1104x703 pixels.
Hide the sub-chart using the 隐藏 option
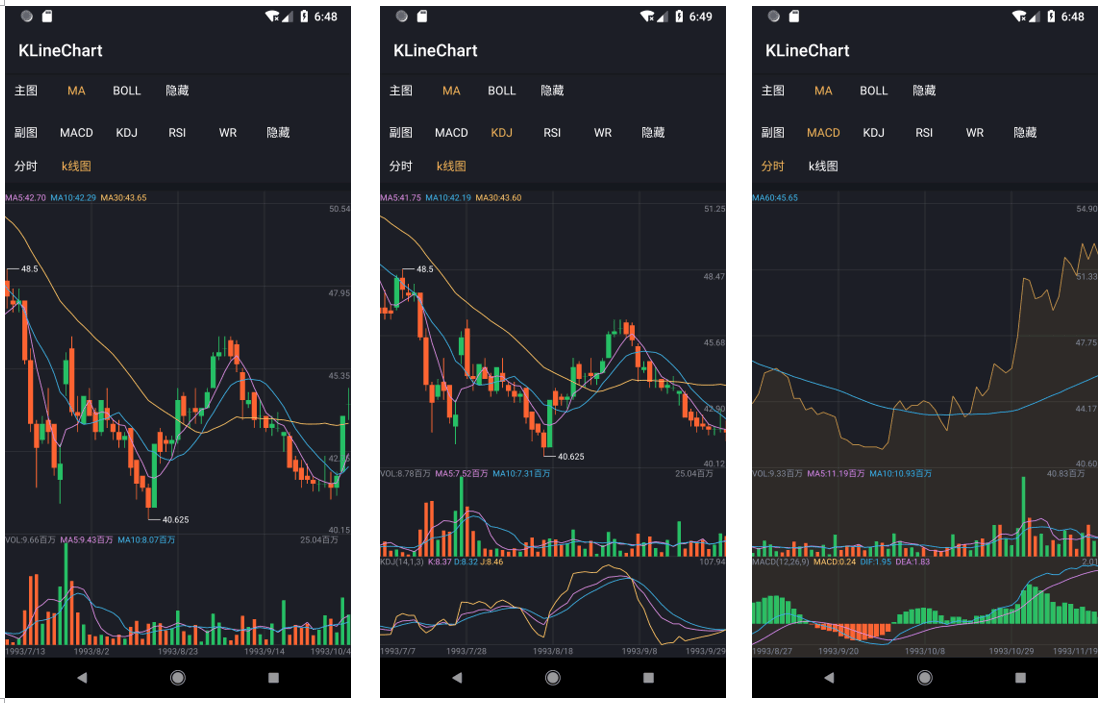point(279,132)
